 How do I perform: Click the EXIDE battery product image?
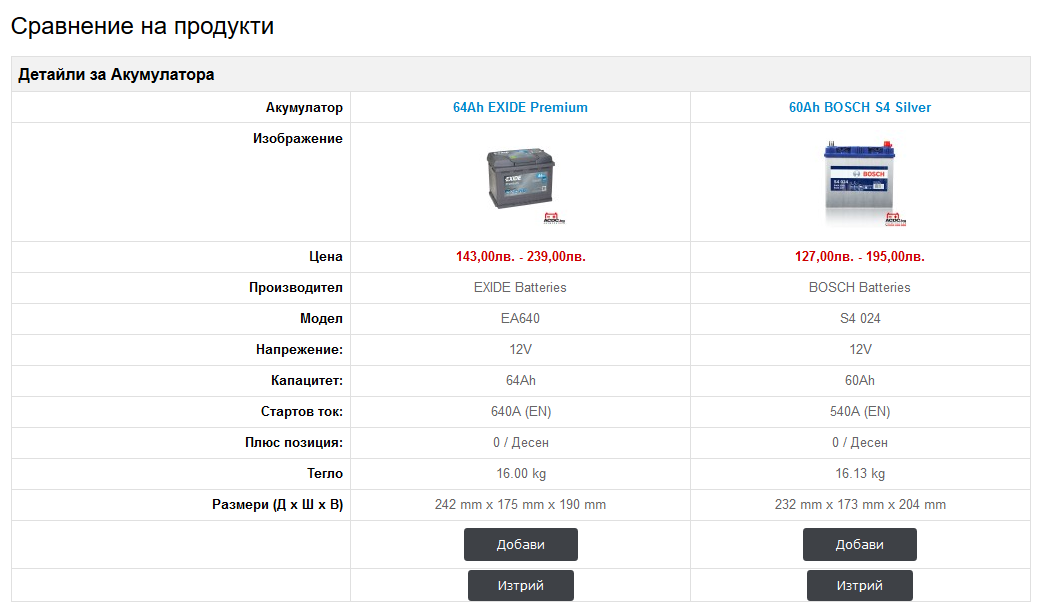tap(521, 182)
